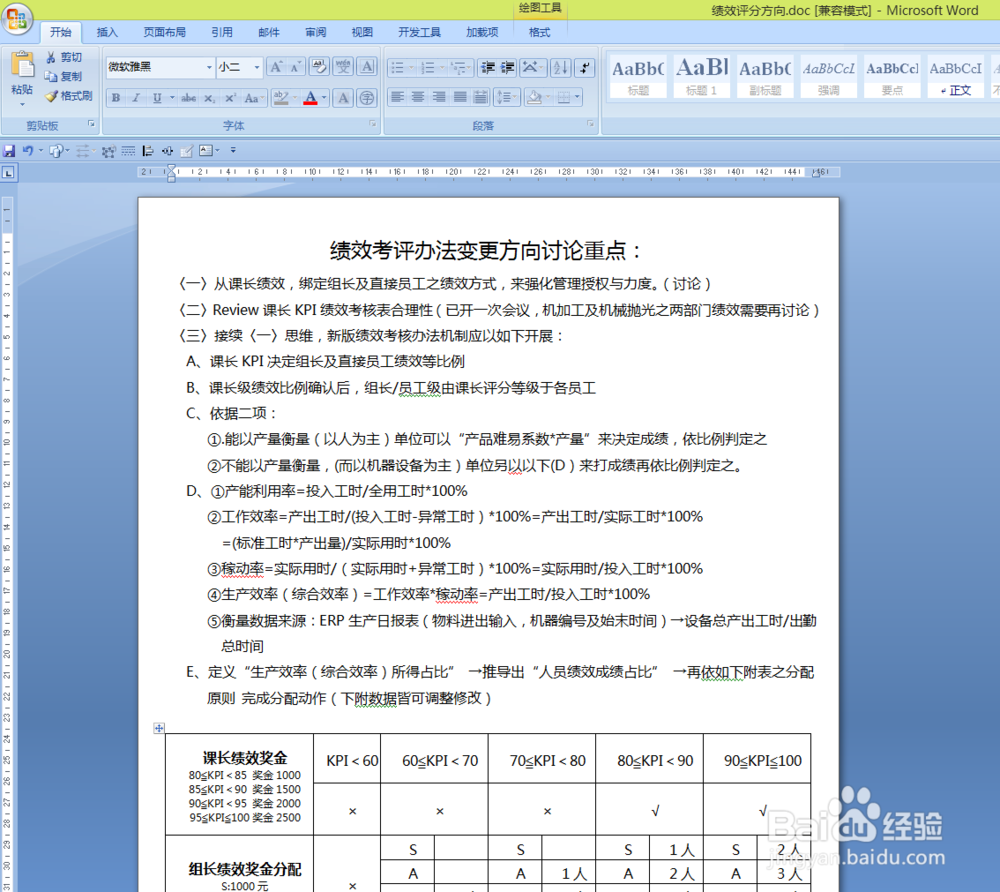Open the multilevel list dropdown
The image size is (1000, 892).
(460, 67)
